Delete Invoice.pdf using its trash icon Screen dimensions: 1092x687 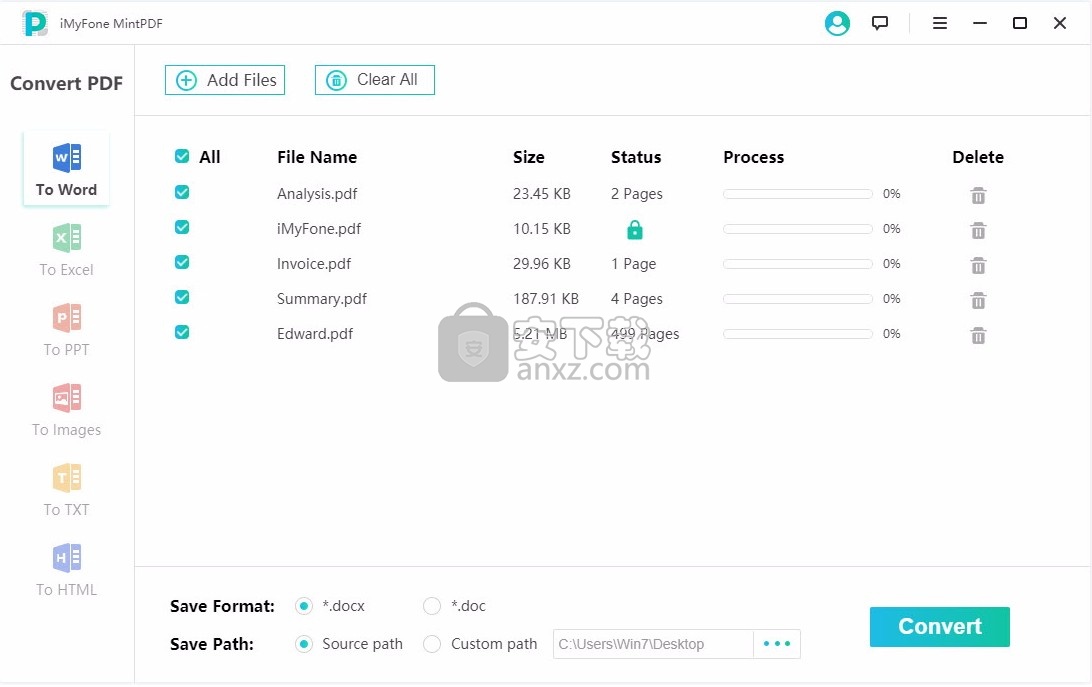point(978,265)
